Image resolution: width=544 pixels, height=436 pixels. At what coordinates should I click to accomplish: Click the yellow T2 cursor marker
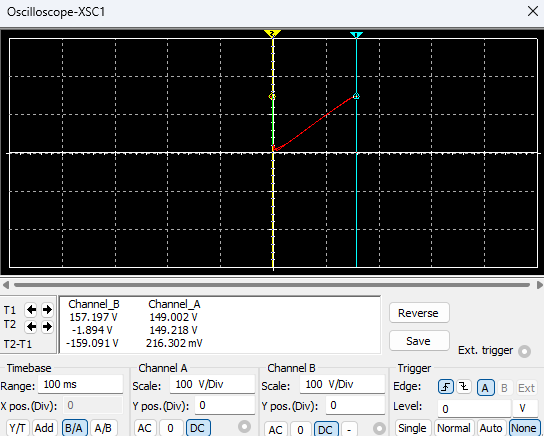pyautogui.click(x=272, y=34)
